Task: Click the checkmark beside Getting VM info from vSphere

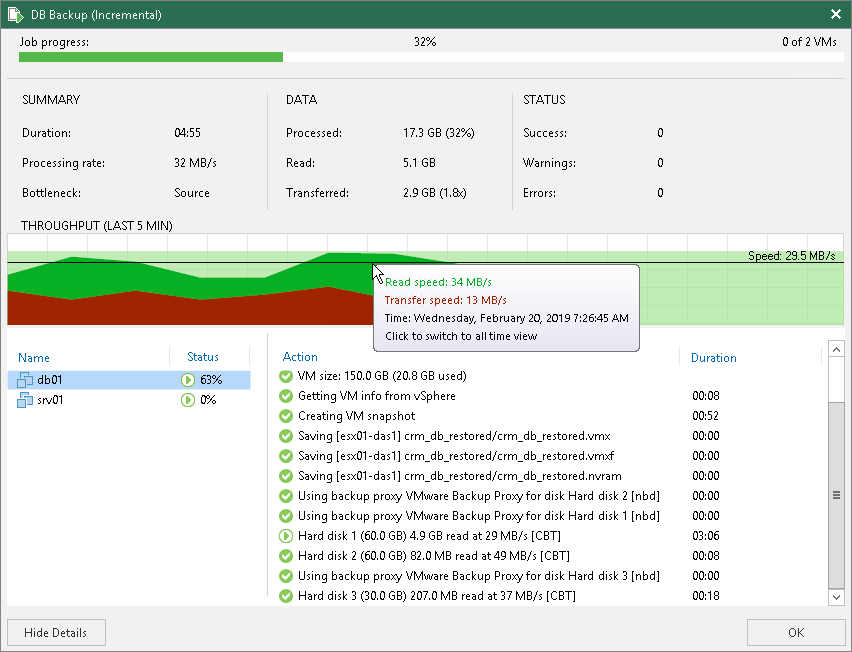Action: 286,396
